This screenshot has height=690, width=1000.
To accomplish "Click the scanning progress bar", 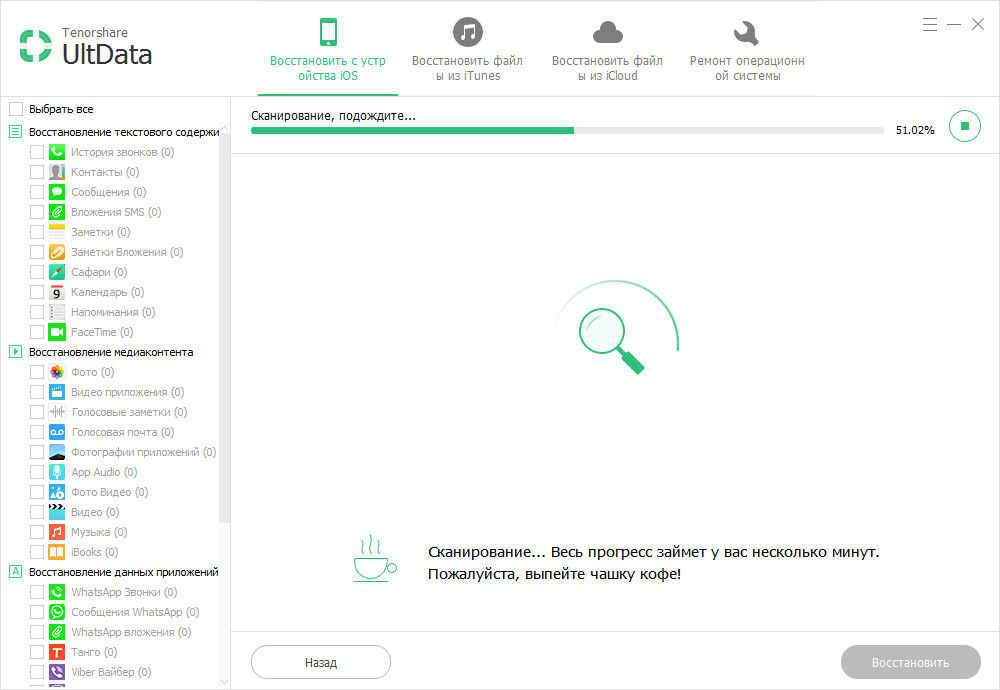I will 567,130.
